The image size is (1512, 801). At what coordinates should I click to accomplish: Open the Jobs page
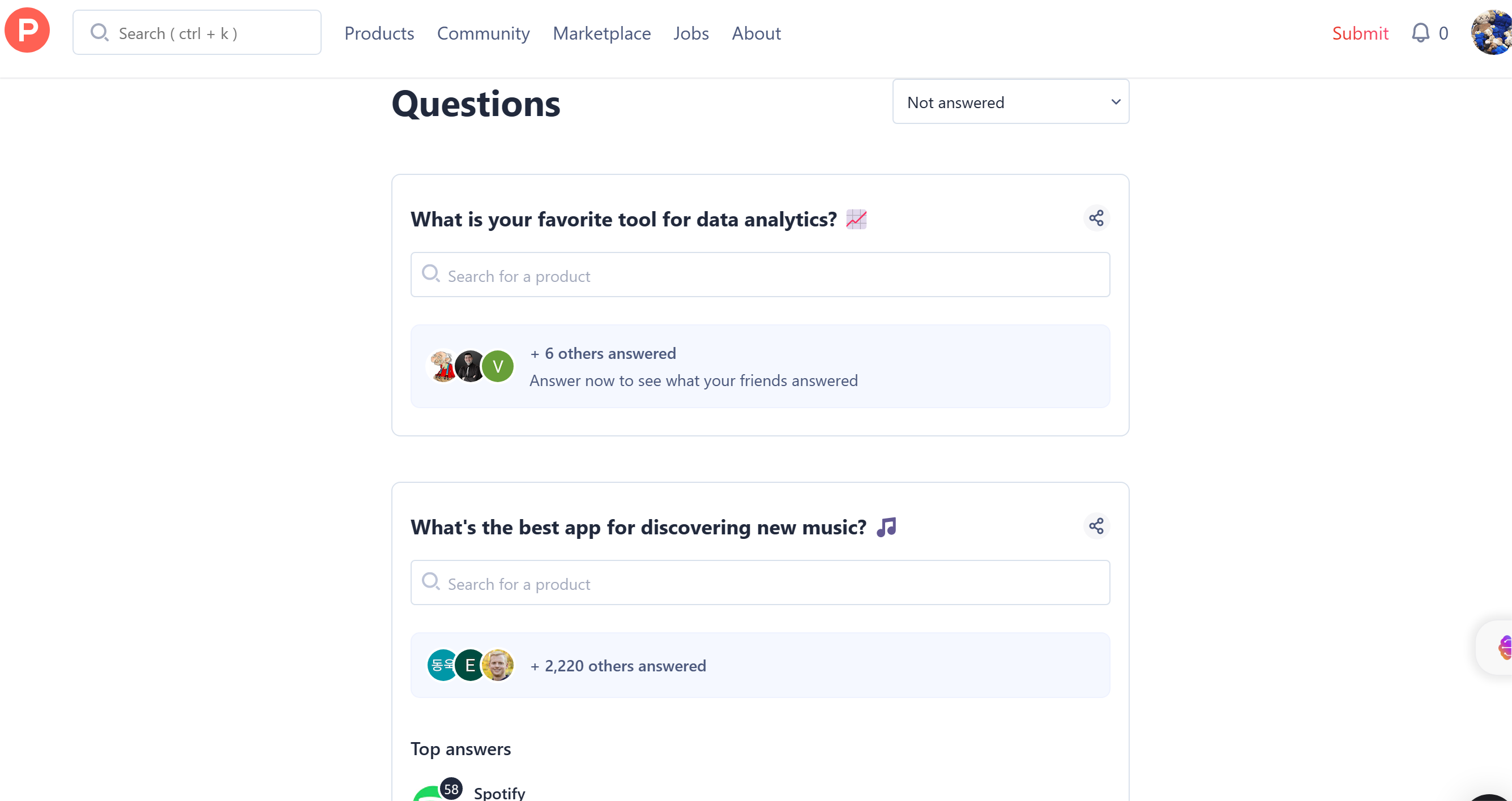pos(691,33)
